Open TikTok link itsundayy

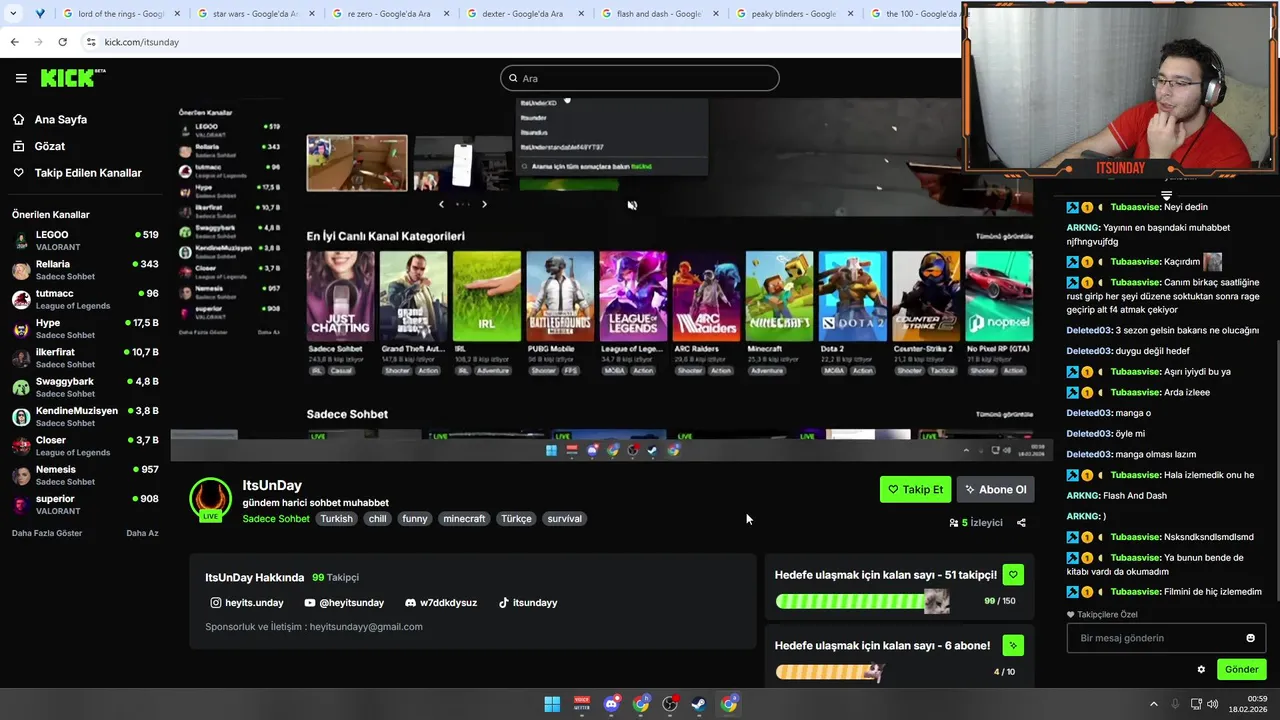click(x=528, y=603)
